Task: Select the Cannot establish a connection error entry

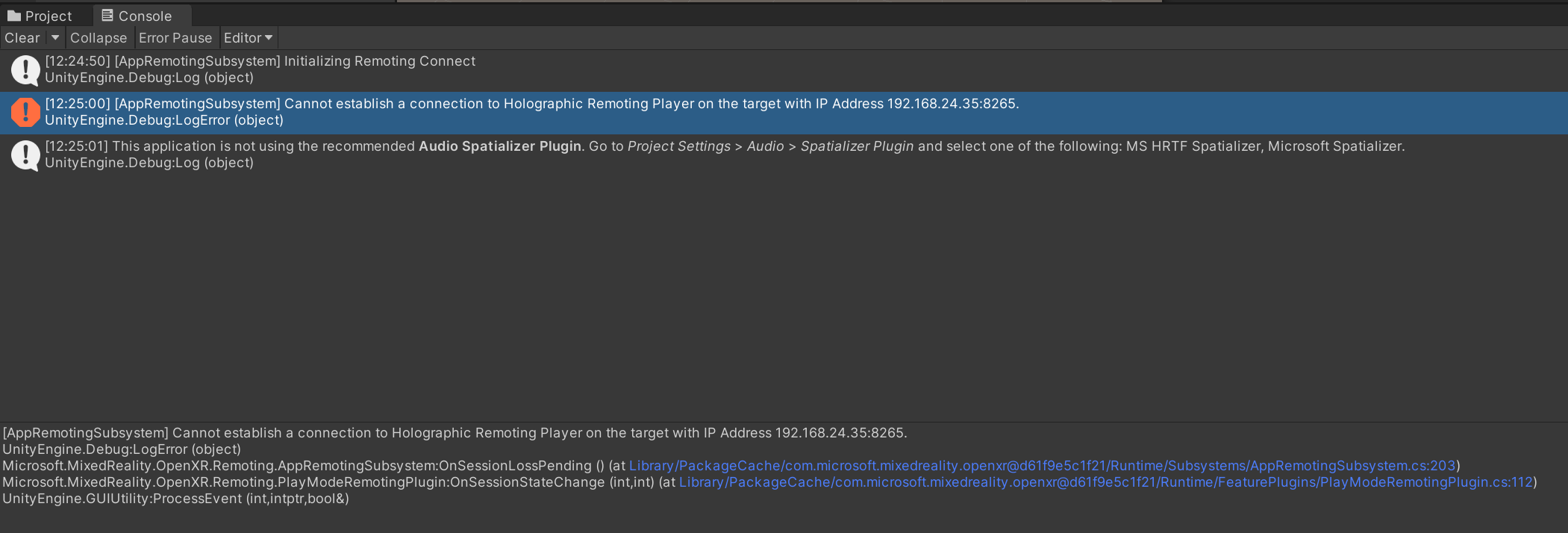Action: 784,113
